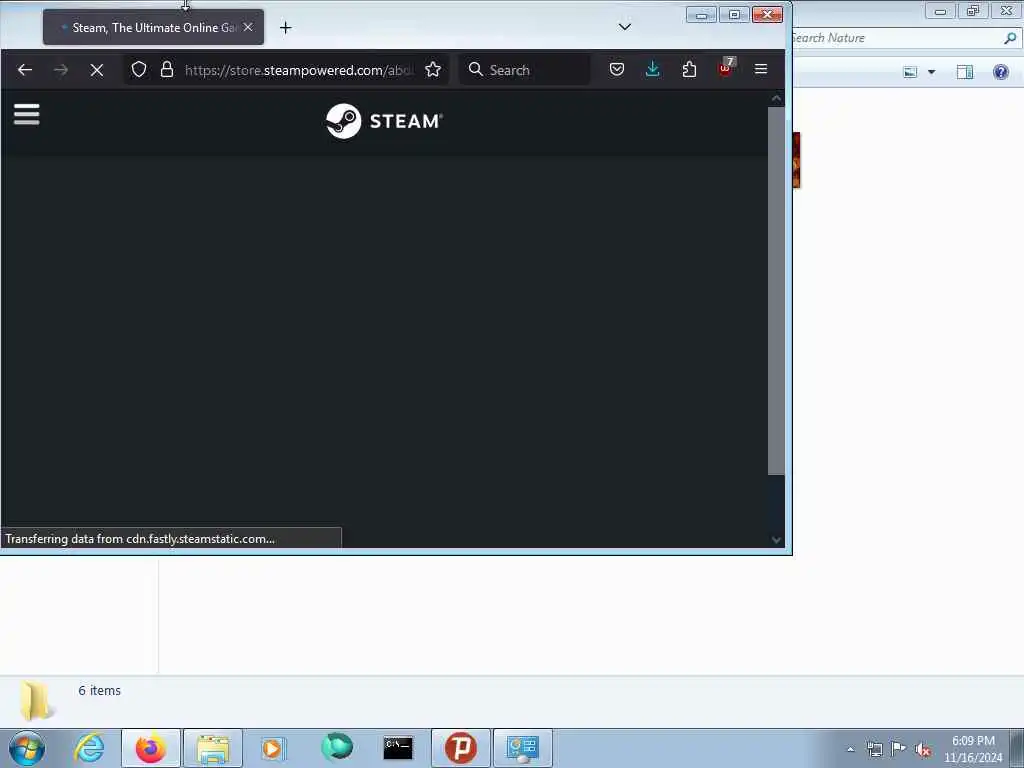The image size is (1024, 768).
Task: Restore down the Explorer window
Action: pyautogui.click(x=973, y=10)
